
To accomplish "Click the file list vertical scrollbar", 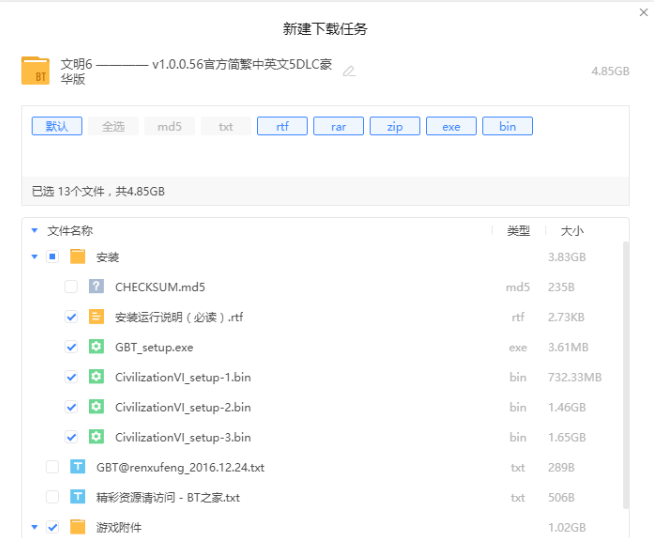I will (x=626, y=370).
